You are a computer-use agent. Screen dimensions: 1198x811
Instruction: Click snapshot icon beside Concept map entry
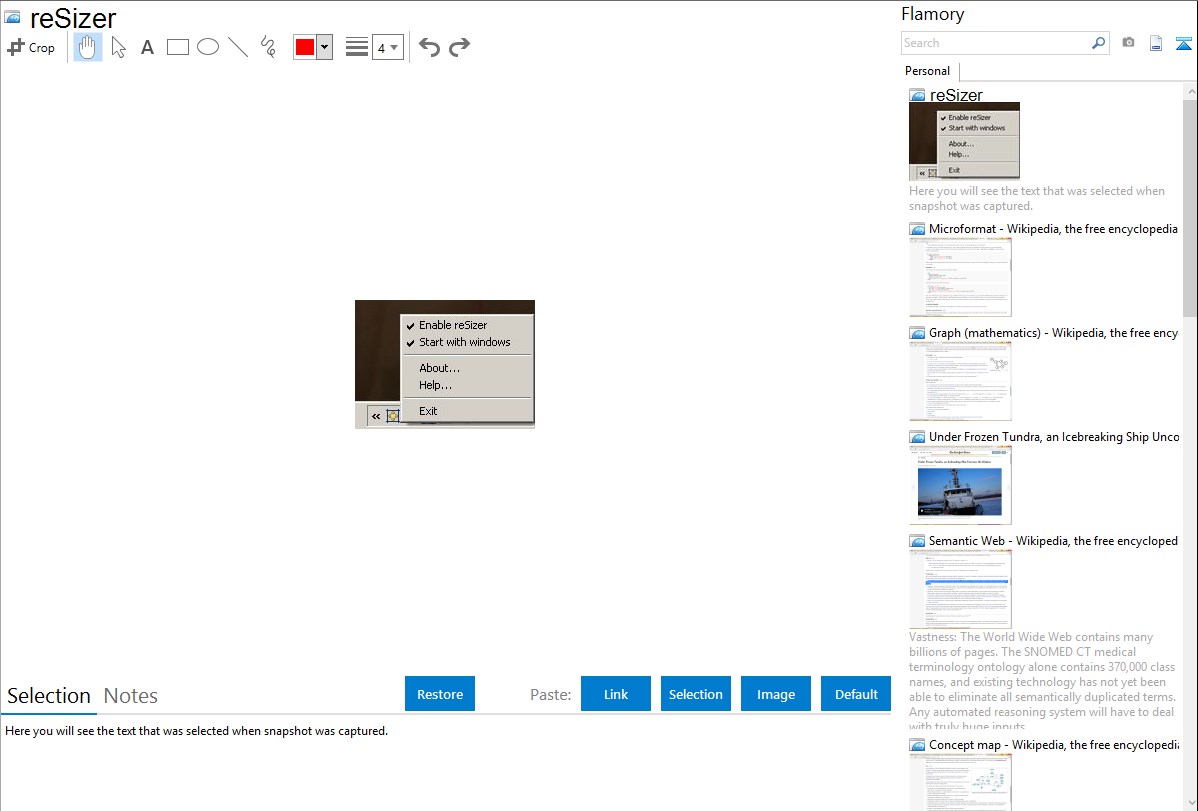click(918, 744)
